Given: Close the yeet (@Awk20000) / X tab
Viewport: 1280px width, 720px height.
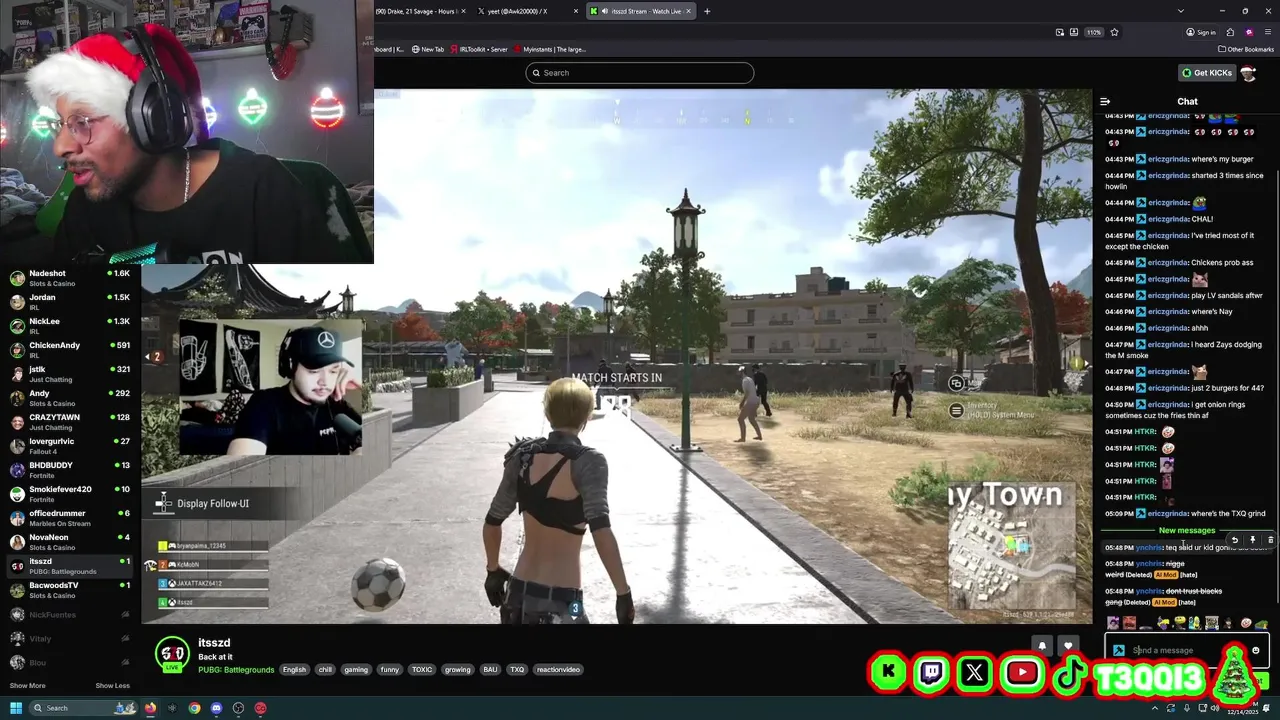Looking at the screenshot, I should tap(576, 11).
